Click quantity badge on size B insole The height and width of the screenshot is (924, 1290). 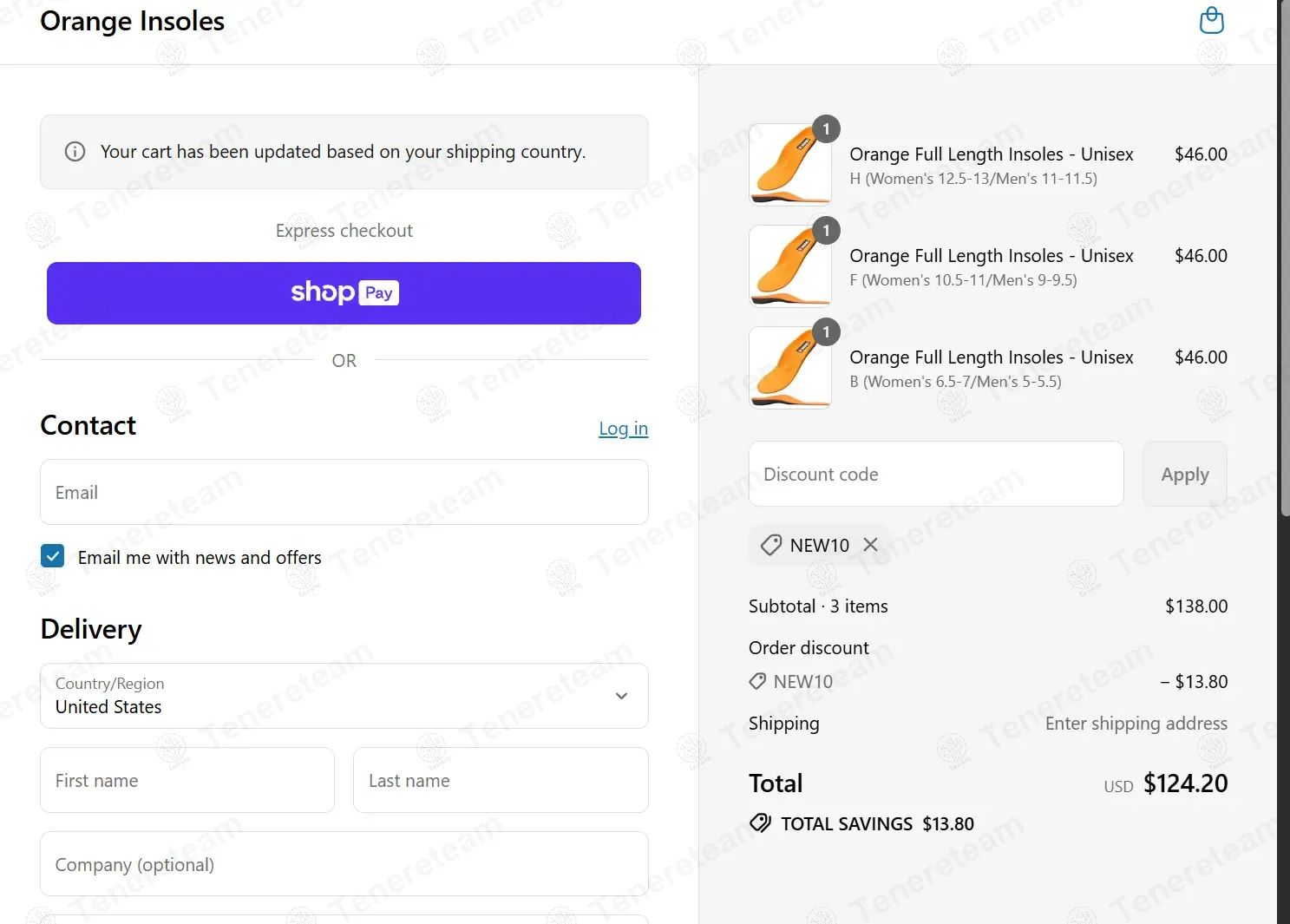826,332
